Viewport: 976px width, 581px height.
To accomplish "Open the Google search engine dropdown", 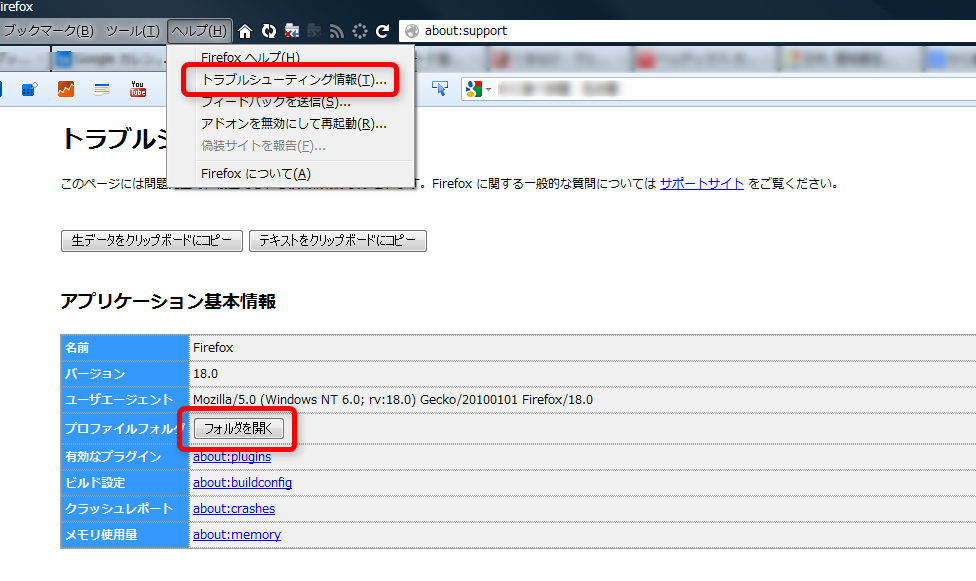I will coord(478,90).
